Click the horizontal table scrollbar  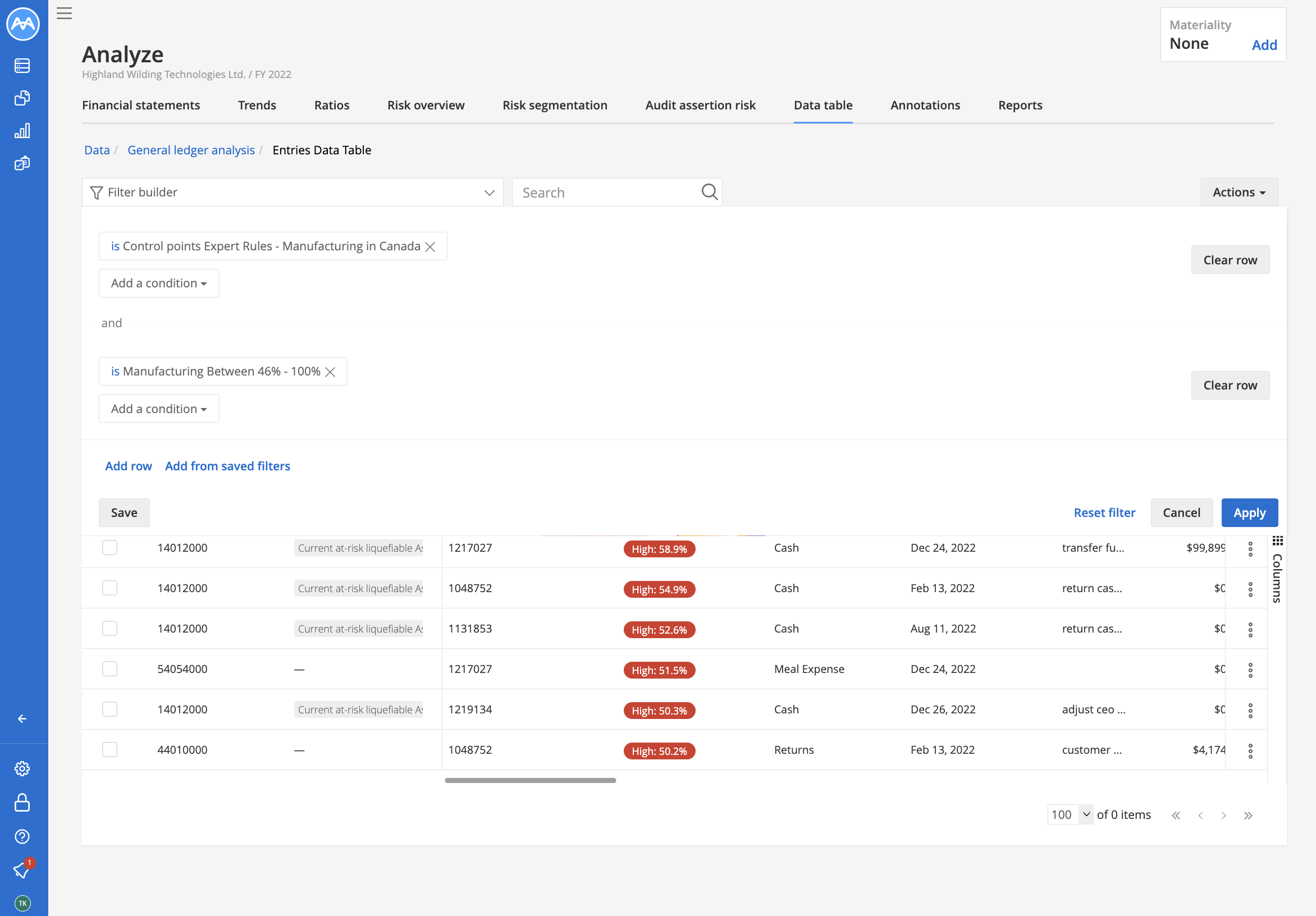(530, 780)
